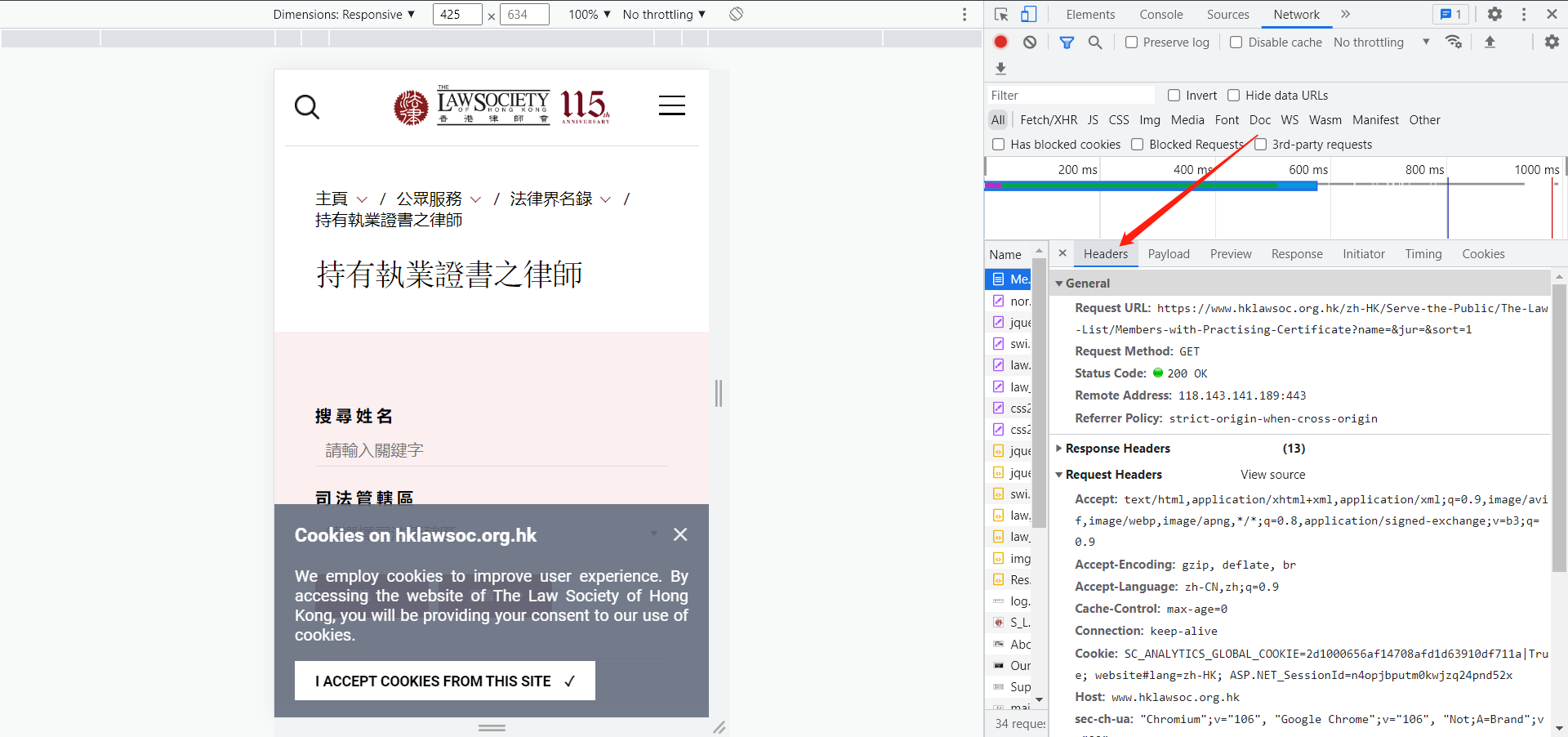
Task: Toggle the network filter funnel icon
Action: (1067, 42)
